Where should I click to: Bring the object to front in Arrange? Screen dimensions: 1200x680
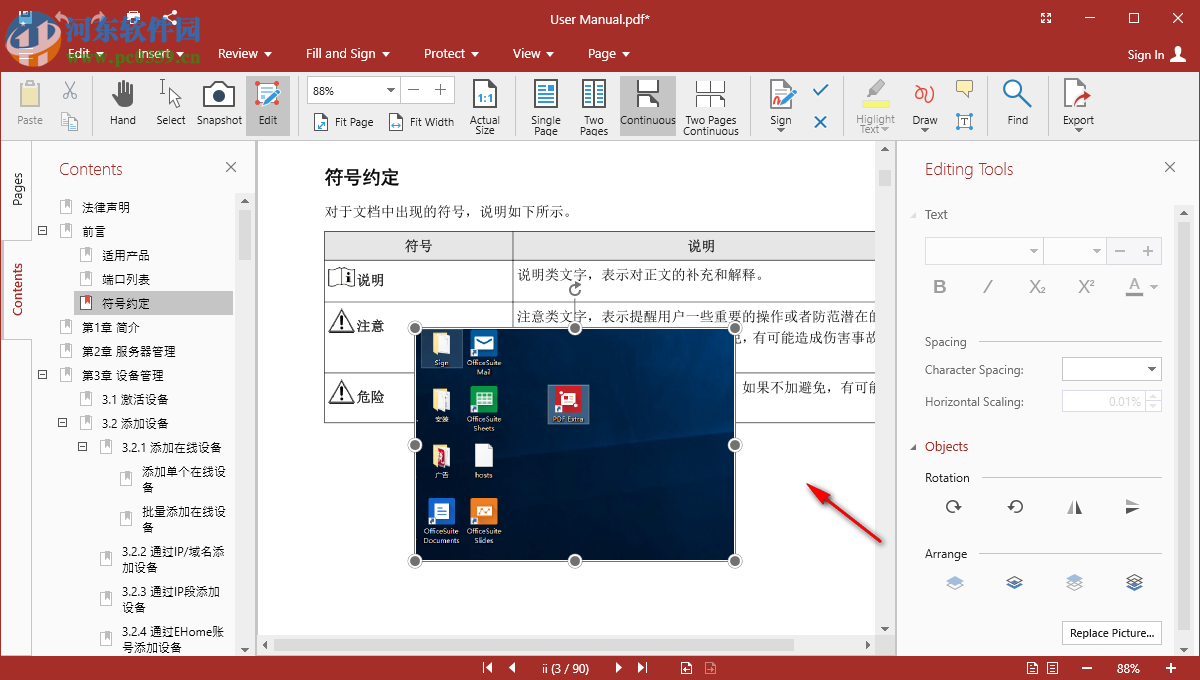pos(954,582)
